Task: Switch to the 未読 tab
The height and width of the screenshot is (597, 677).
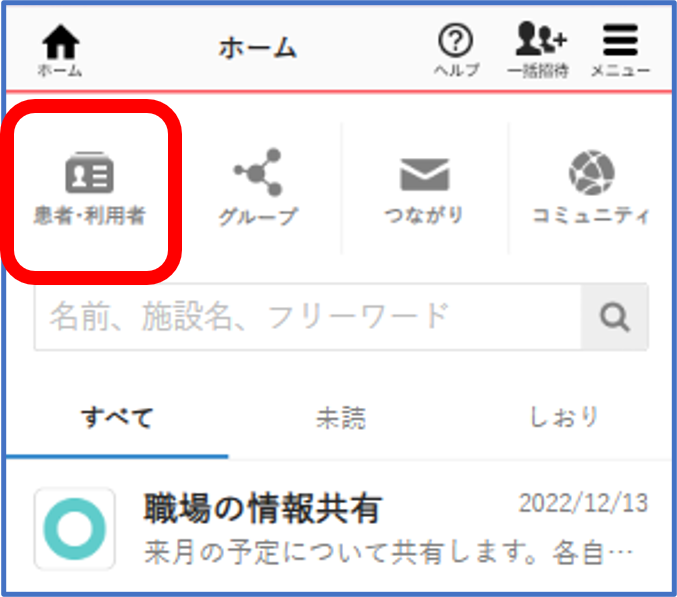Action: pyautogui.click(x=341, y=417)
